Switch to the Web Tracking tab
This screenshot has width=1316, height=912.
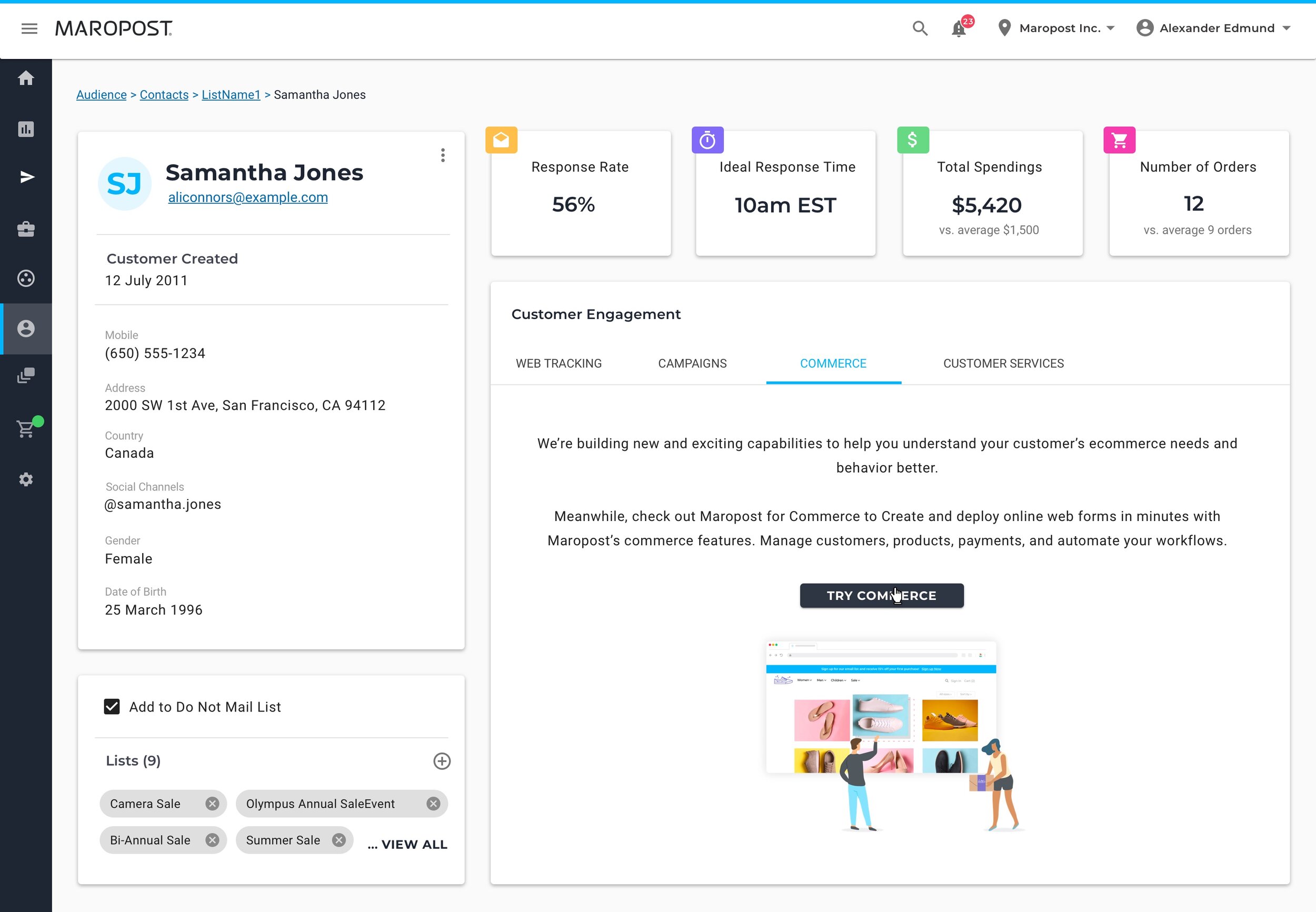click(x=559, y=364)
